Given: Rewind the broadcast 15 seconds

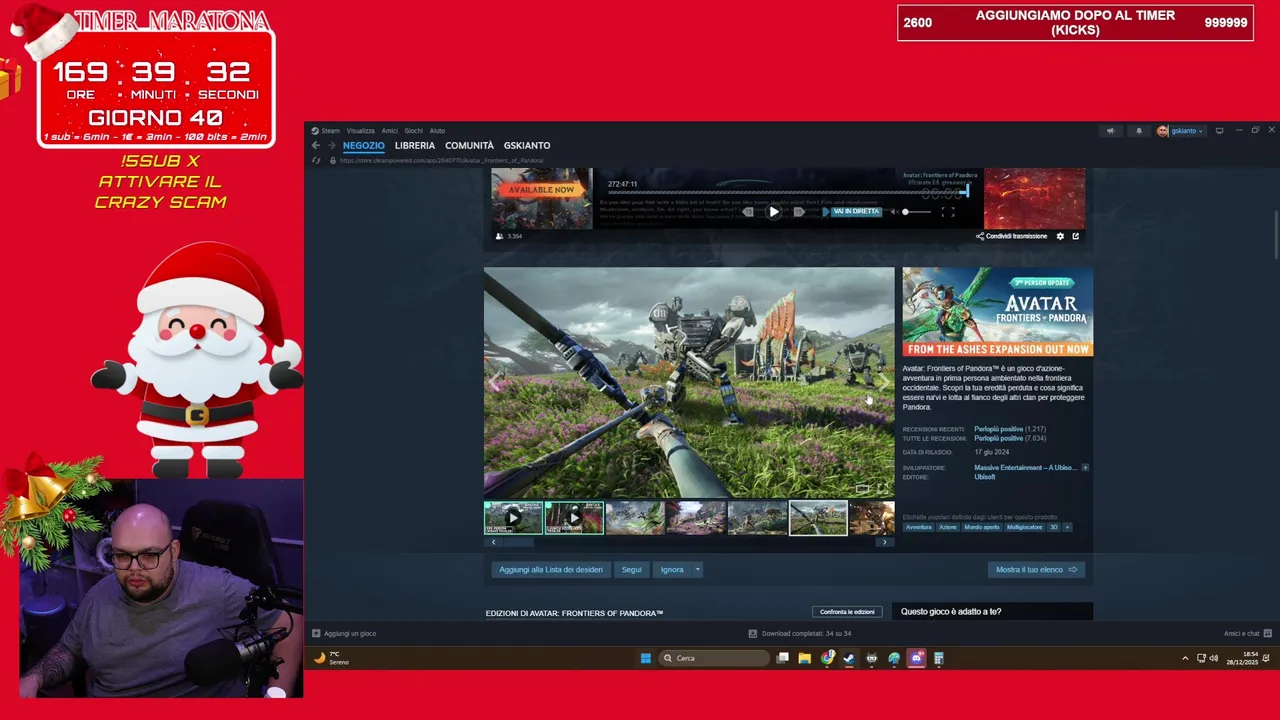Looking at the screenshot, I should click(748, 212).
